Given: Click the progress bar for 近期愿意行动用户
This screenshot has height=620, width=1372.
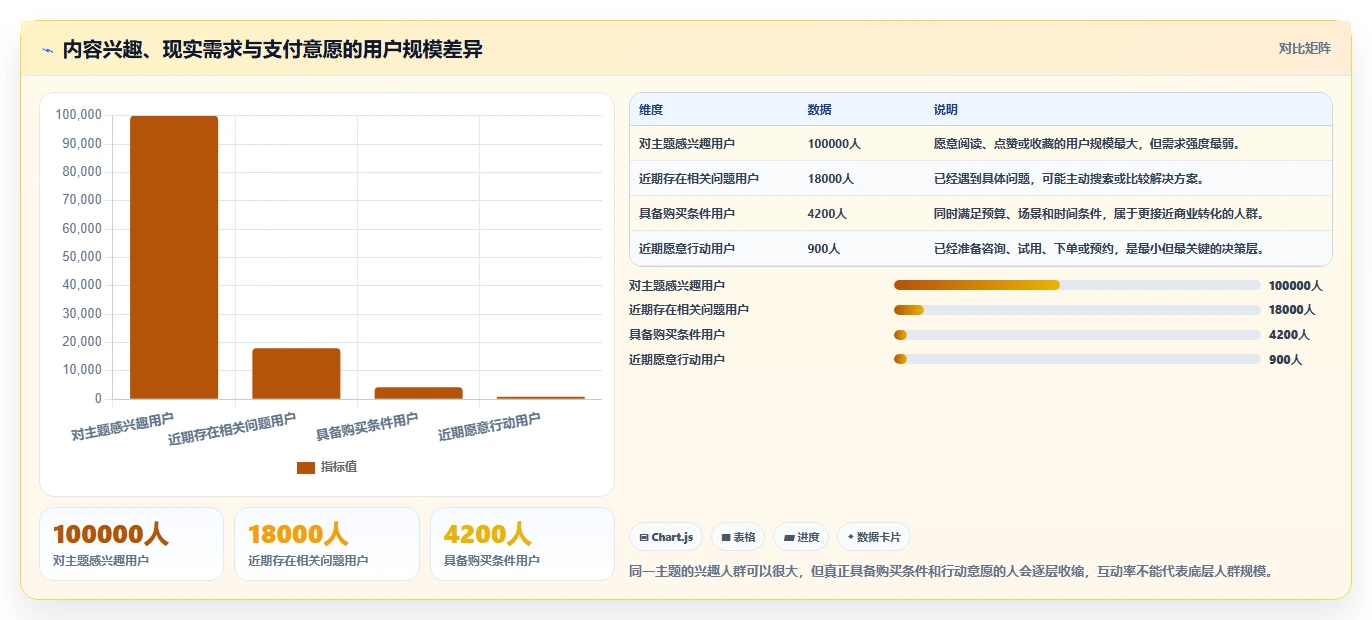Looking at the screenshot, I should tap(1077, 359).
